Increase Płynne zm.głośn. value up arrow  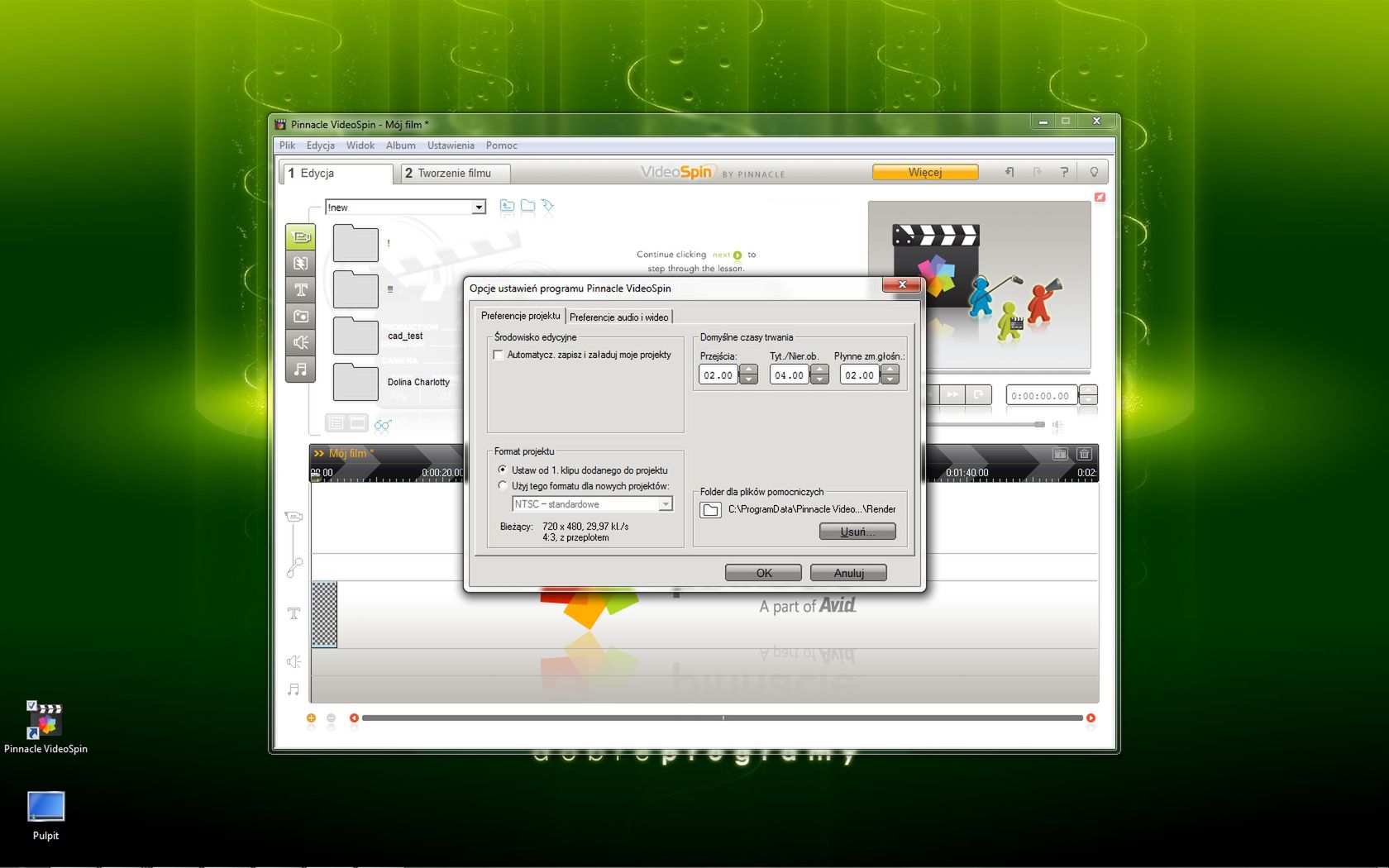(890, 370)
